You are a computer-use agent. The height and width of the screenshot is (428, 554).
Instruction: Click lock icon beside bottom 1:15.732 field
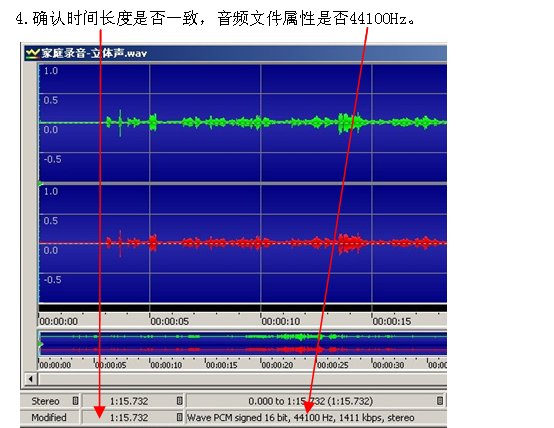[179, 417]
